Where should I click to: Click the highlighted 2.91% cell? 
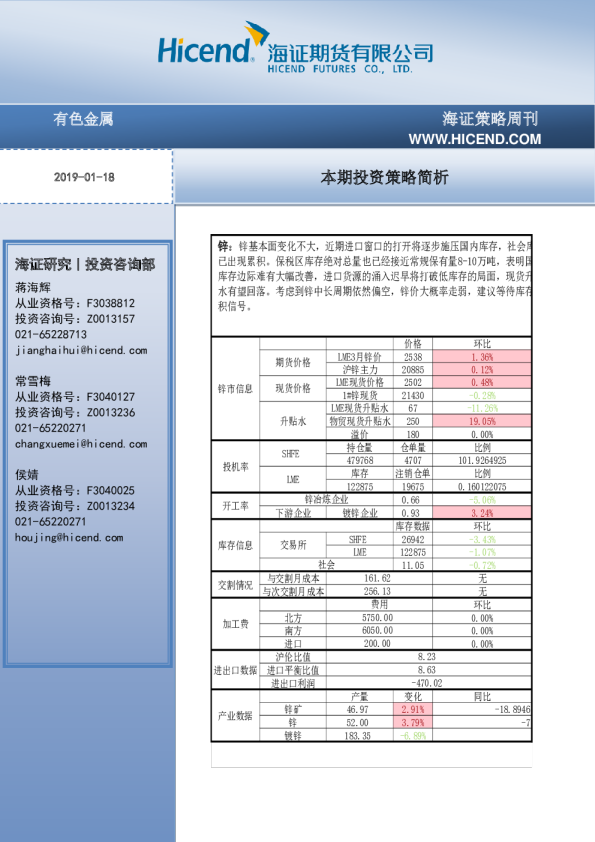413,709
